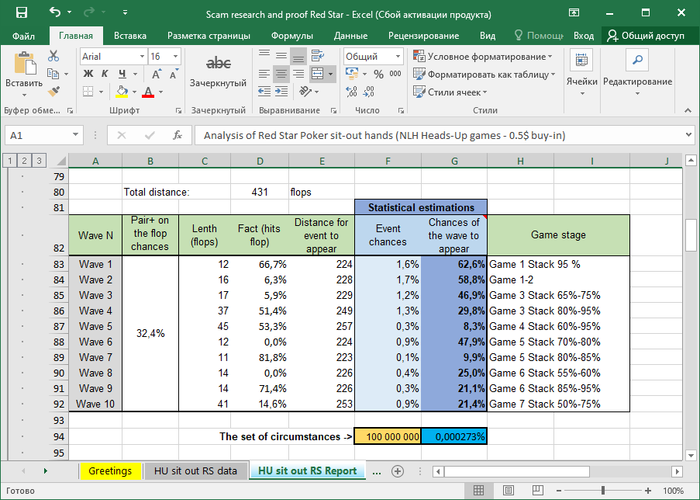Decrease font size with the smaller A
The width and height of the screenshot is (700, 500).
tap(173, 74)
